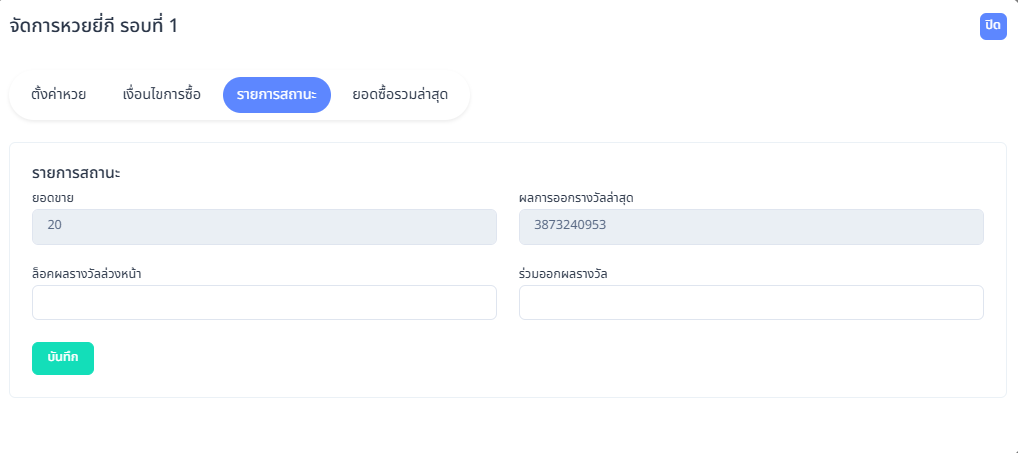Click the จัดการหวยยี่กี รอบที่ 1 title
This screenshot has width=1018, height=453.
pyautogui.click(x=93, y=26)
